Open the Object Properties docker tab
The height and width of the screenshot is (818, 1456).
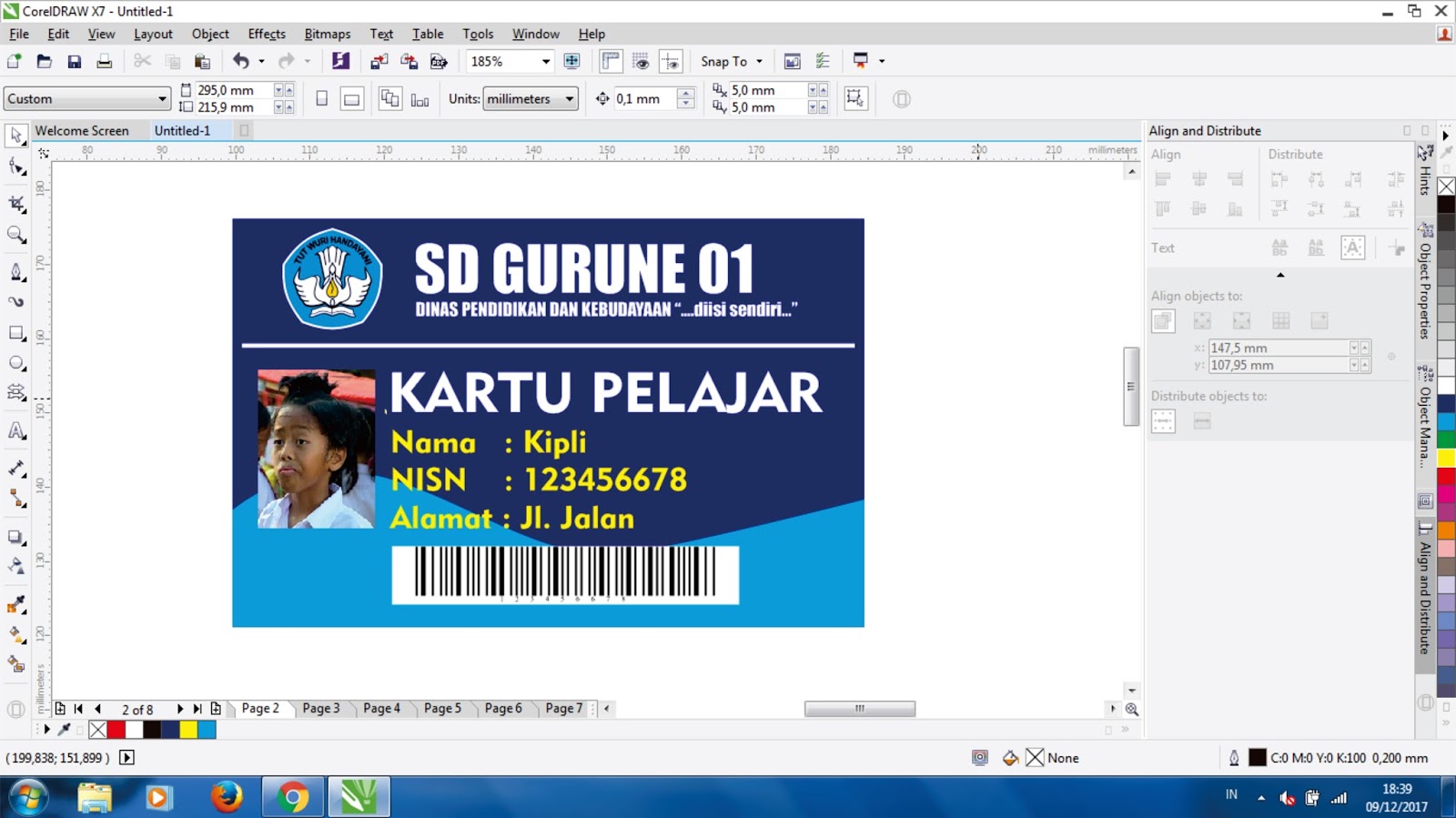(x=1425, y=280)
